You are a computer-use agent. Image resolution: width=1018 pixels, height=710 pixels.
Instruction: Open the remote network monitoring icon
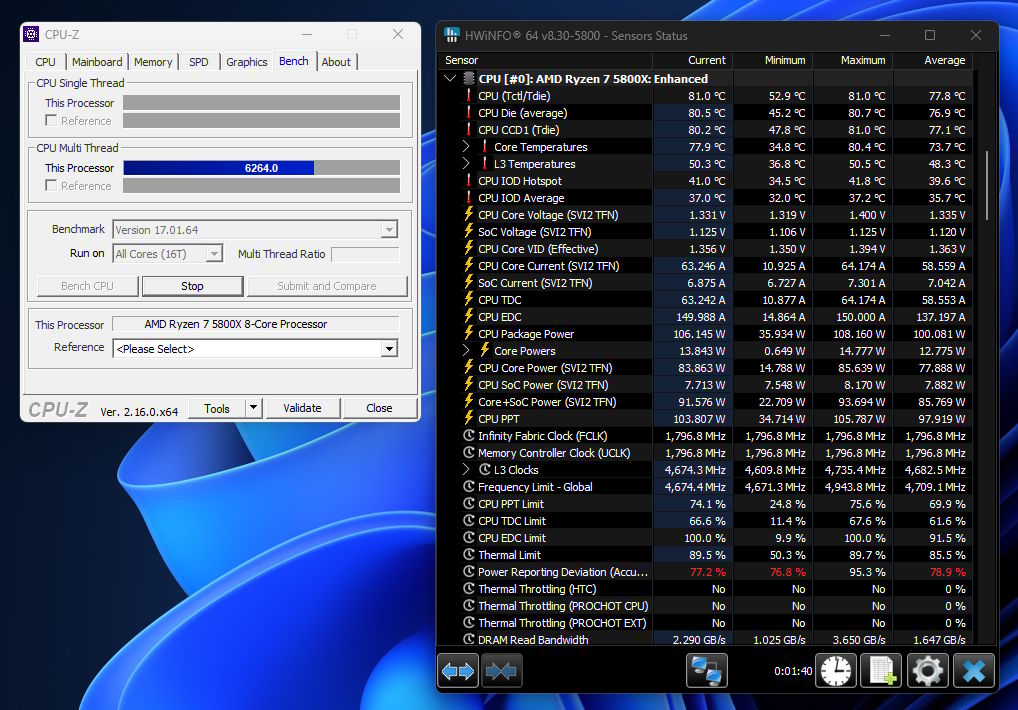(x=706, y=671)
